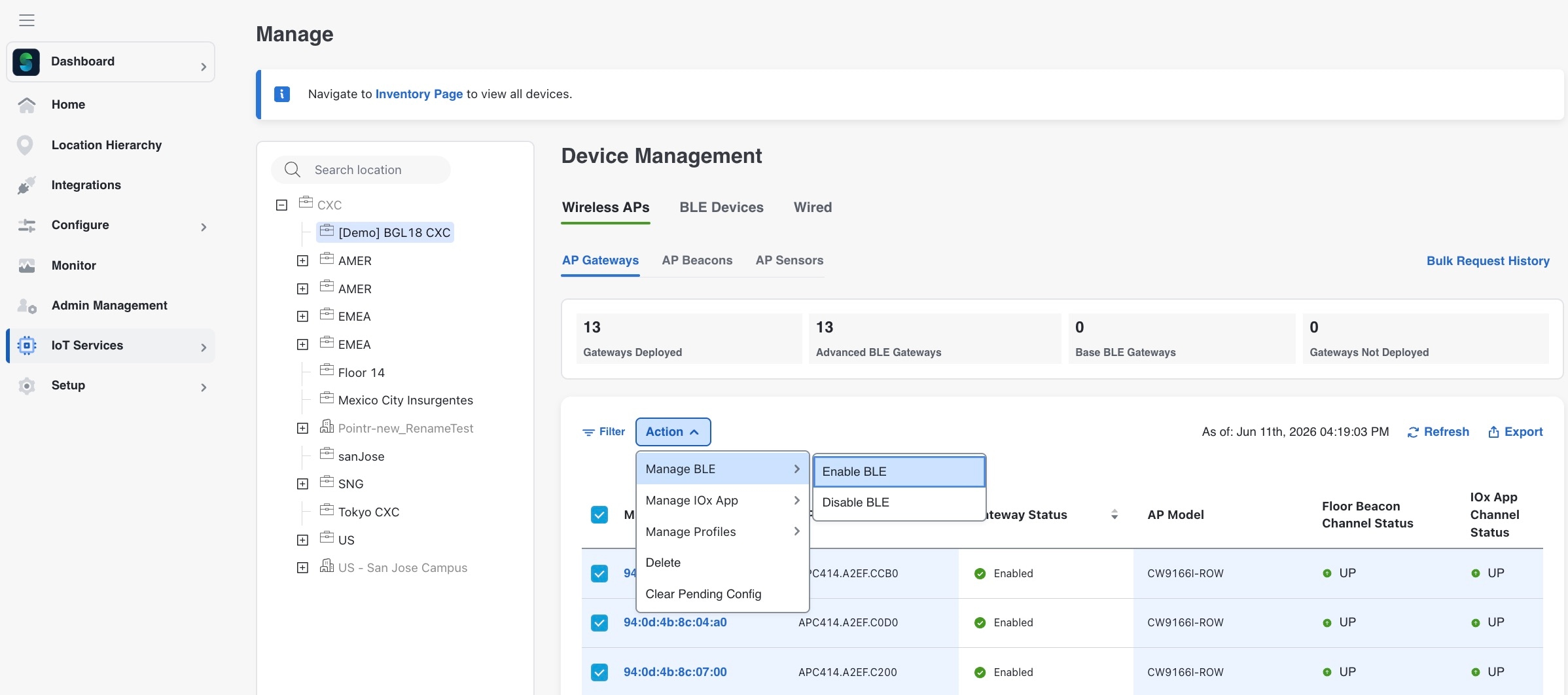The width and height of the screenshot is (1568, 695).
Task: Expand the first AMER tree node
Action: pyautogui.click(x=302, y=261)
